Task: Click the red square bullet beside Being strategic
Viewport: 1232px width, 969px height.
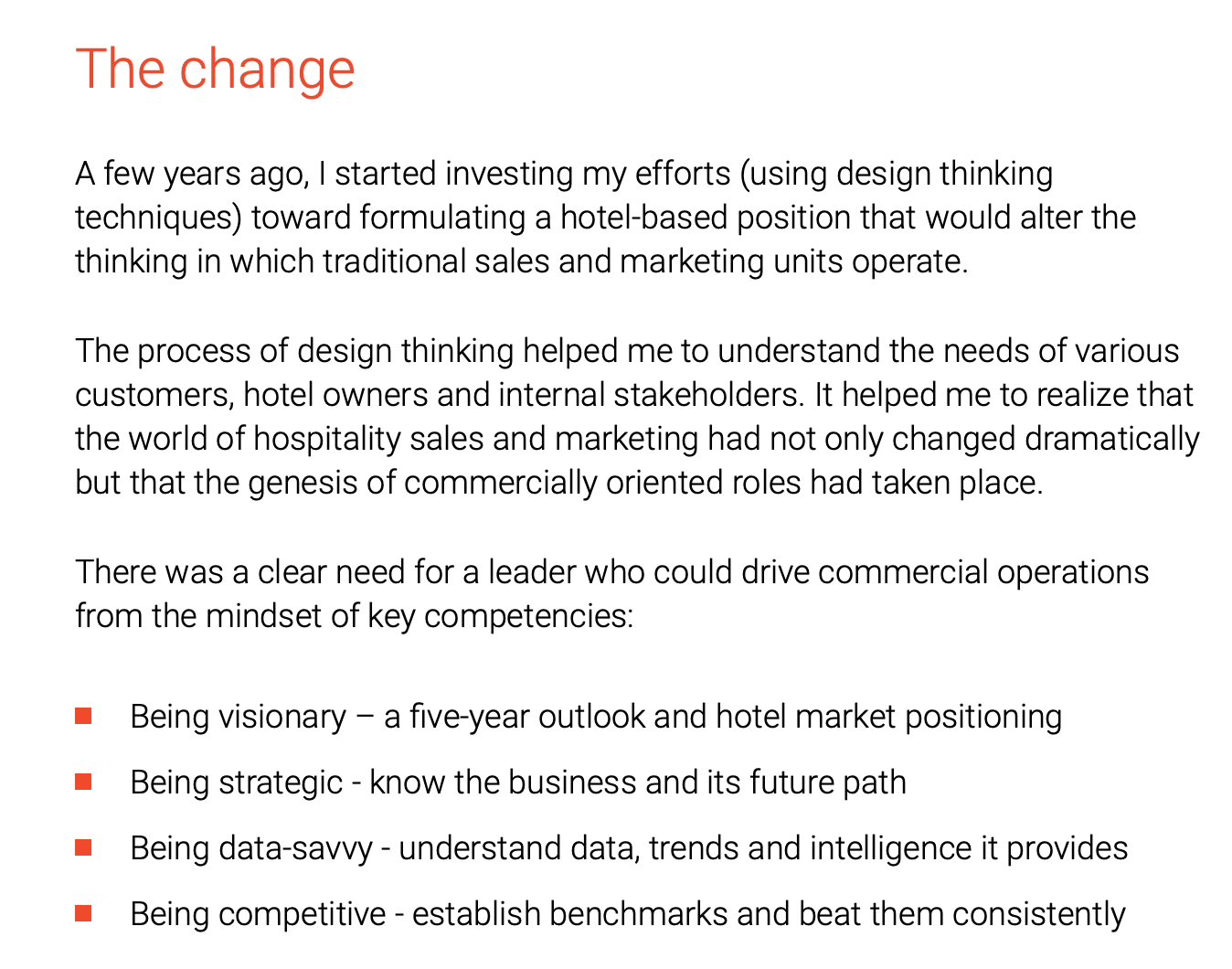Action: click(83, 783)
